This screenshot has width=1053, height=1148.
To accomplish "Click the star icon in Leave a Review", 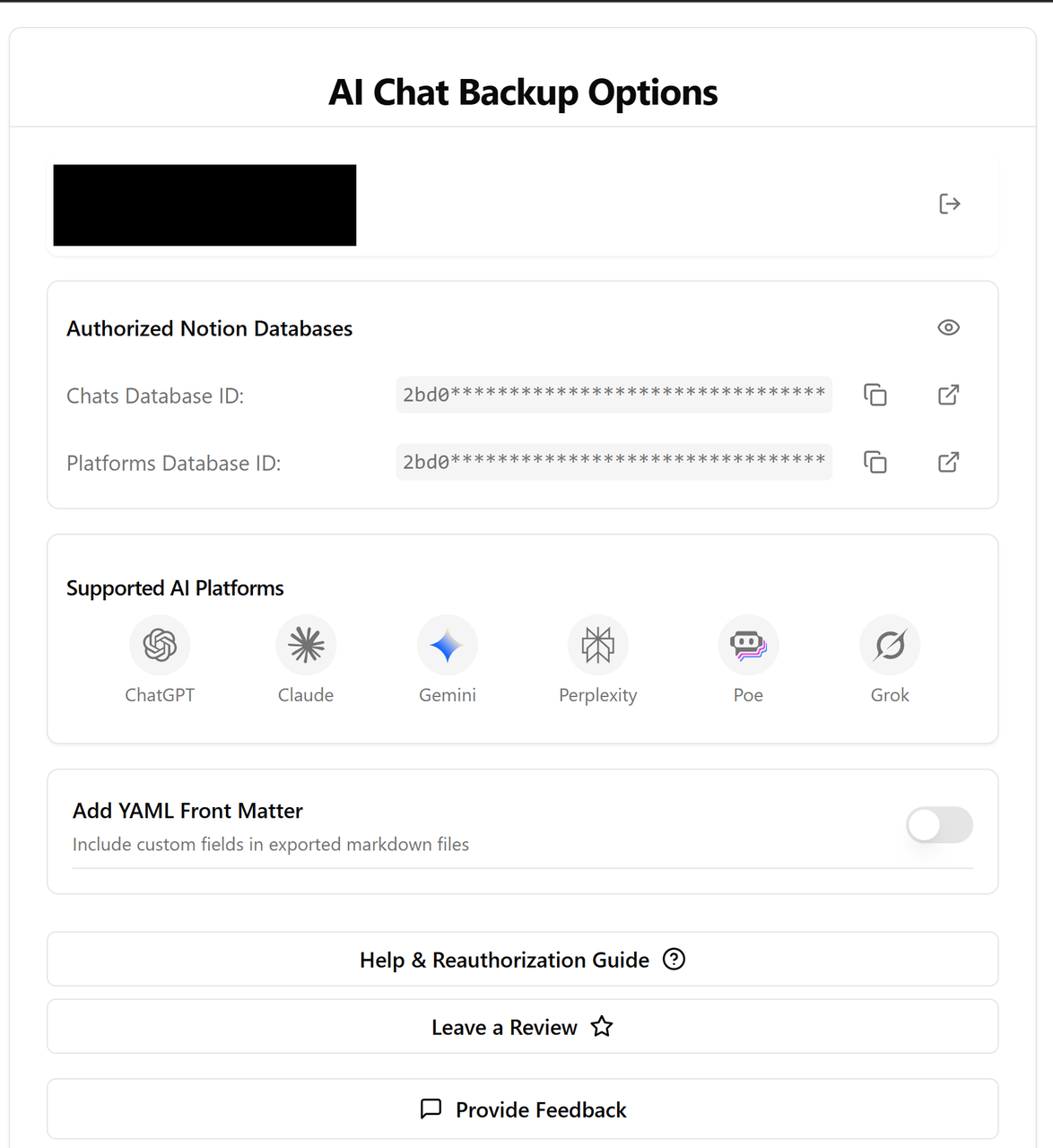I will [x=602, y=1027].
